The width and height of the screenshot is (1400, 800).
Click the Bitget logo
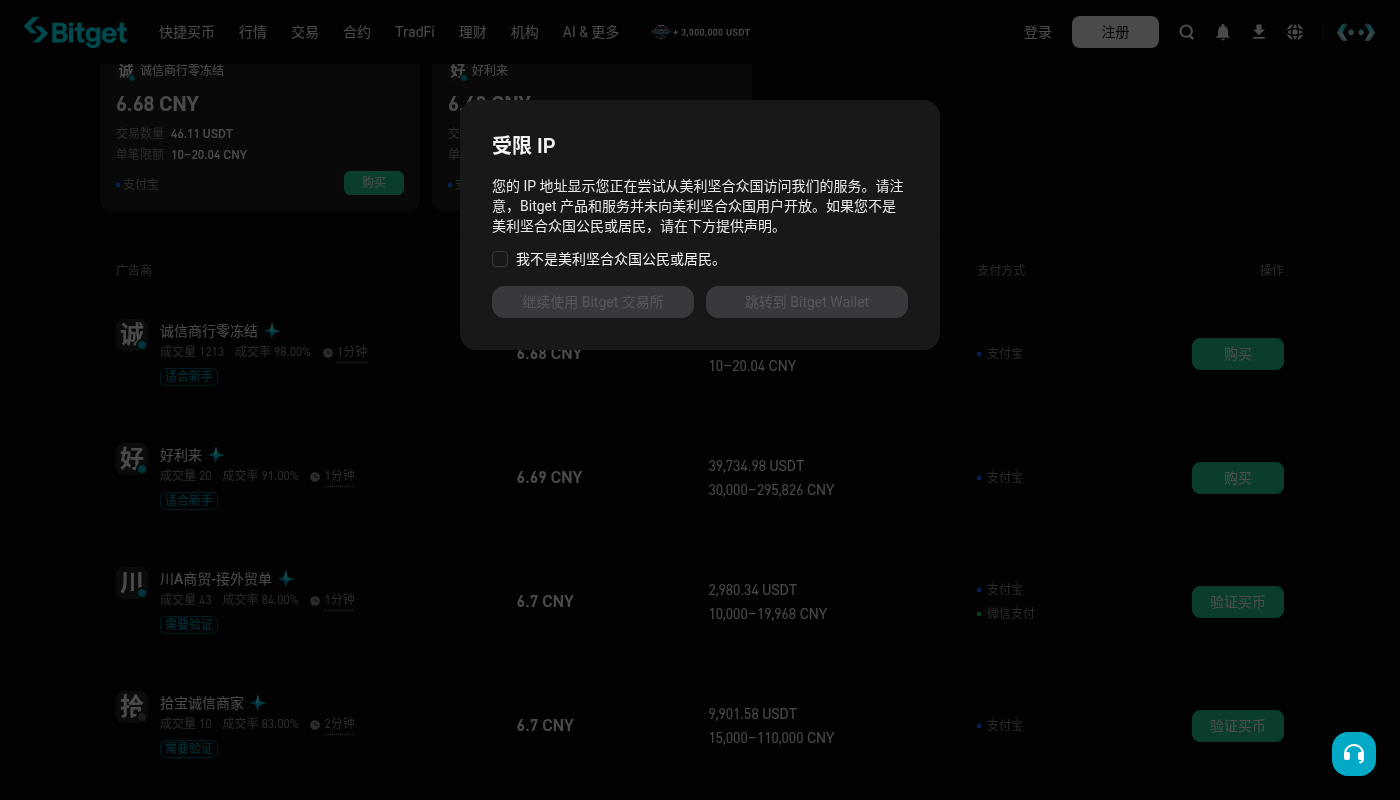[76, 32]
